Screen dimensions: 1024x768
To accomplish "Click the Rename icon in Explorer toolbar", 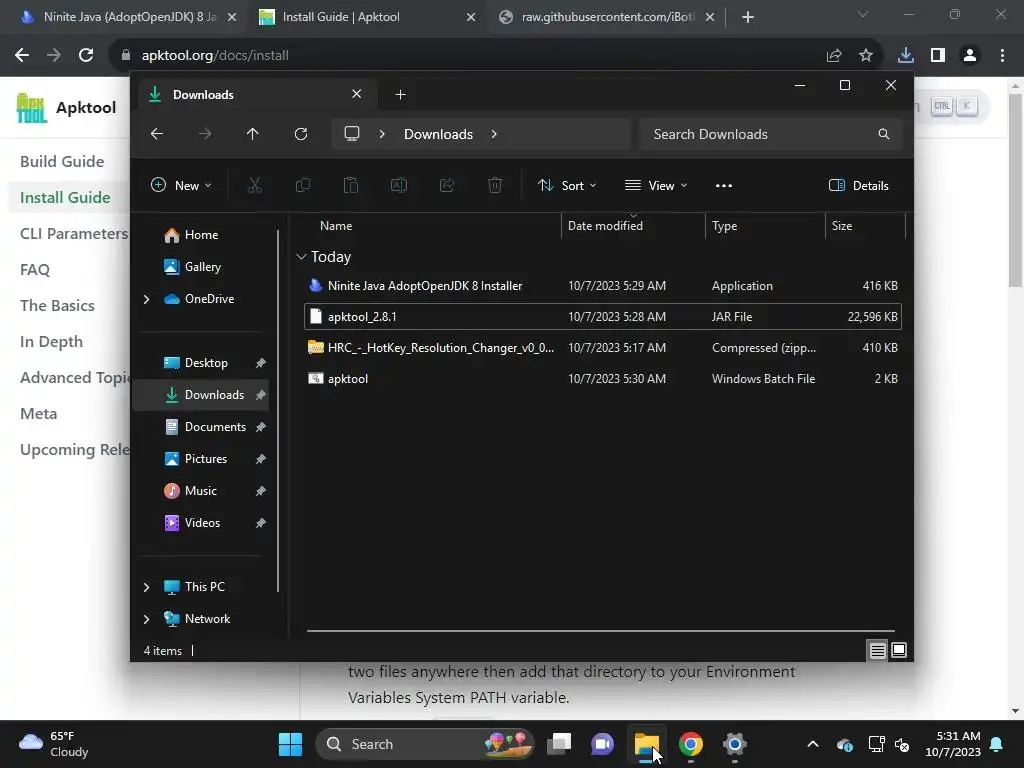I will tap(398, 185).
